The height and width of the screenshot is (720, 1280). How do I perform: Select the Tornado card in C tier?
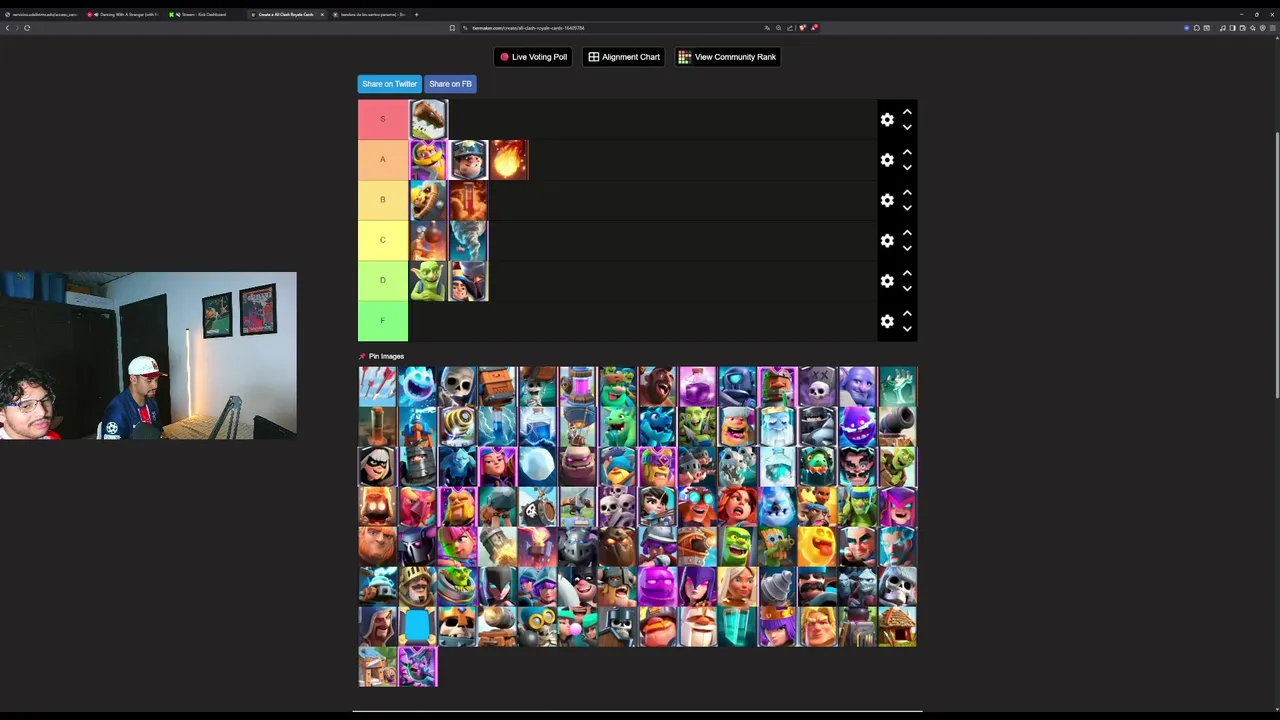coord(468,240)
